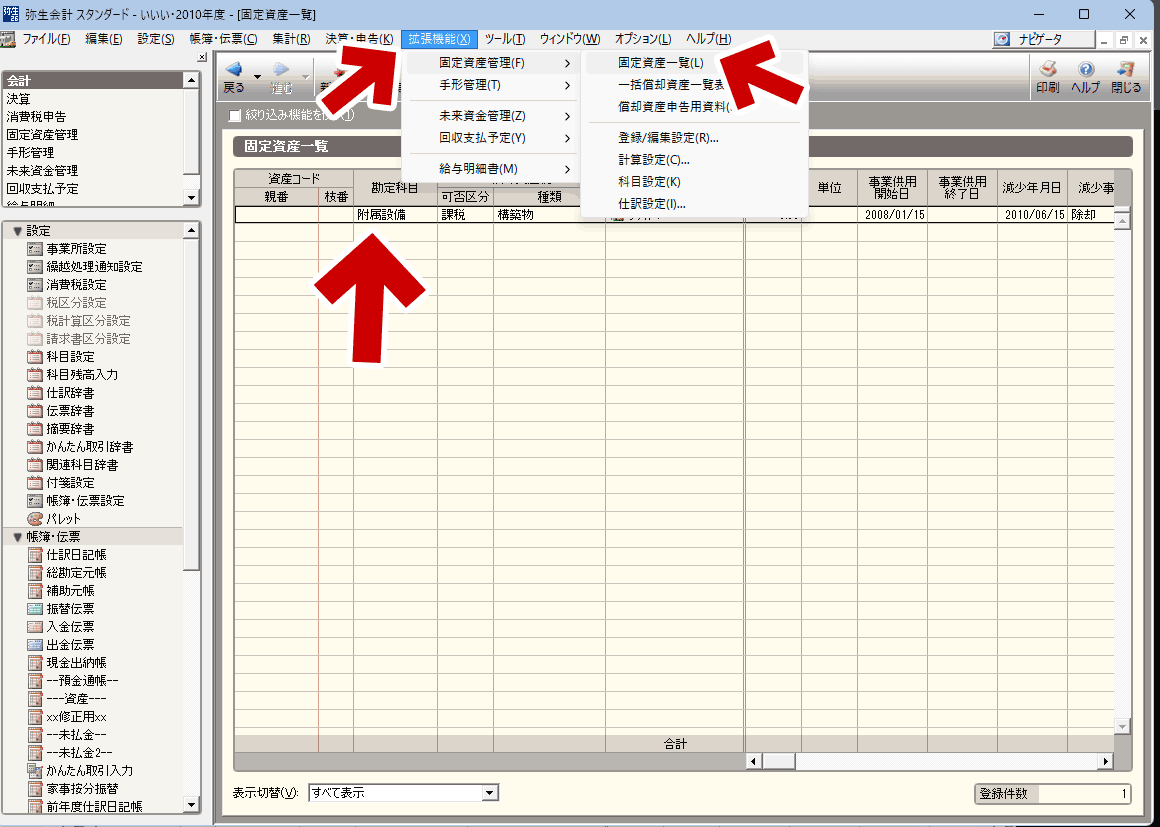This screenshot has height=827, width=1160.
Task: Open the 表示切替 dropdown list
Action: [x=489, y=793]
